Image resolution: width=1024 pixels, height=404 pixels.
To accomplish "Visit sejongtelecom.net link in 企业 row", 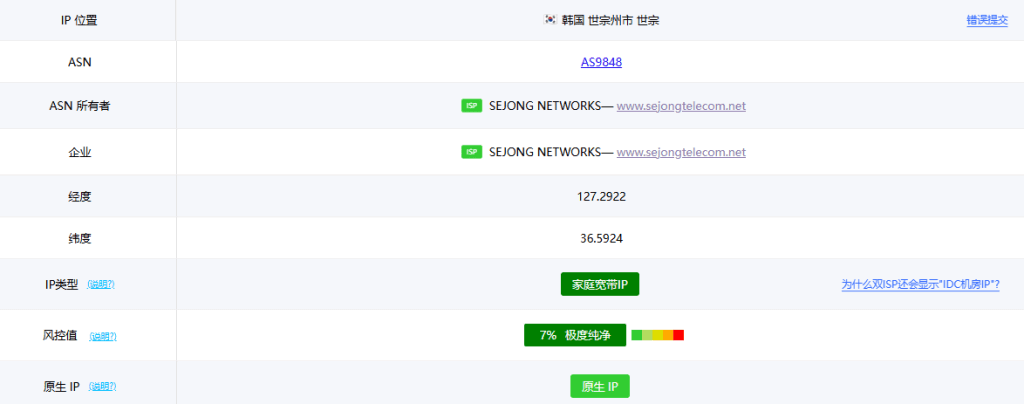I will (681, 152).
